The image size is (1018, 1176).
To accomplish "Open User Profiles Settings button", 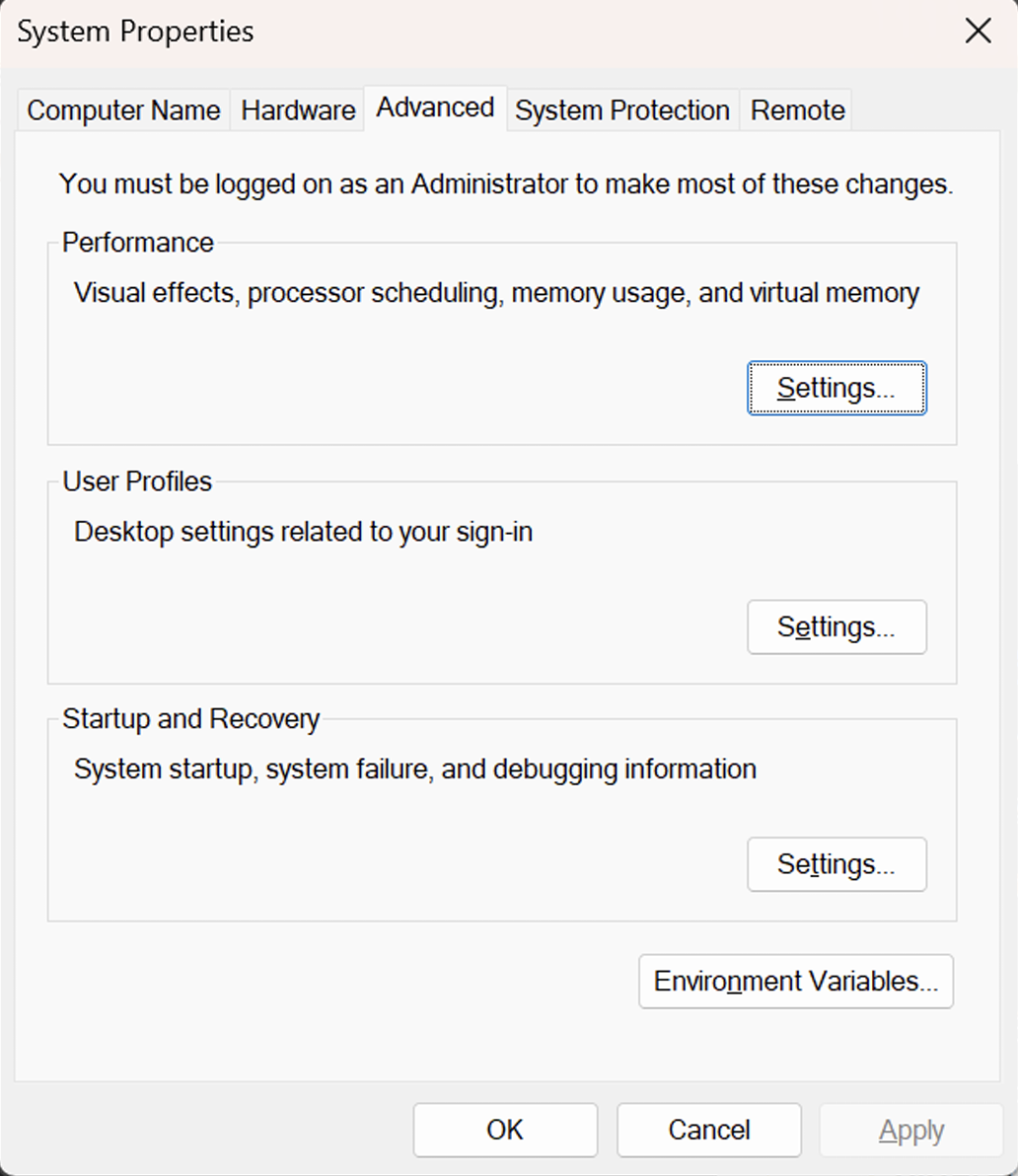I will click(x=836, y=627).
